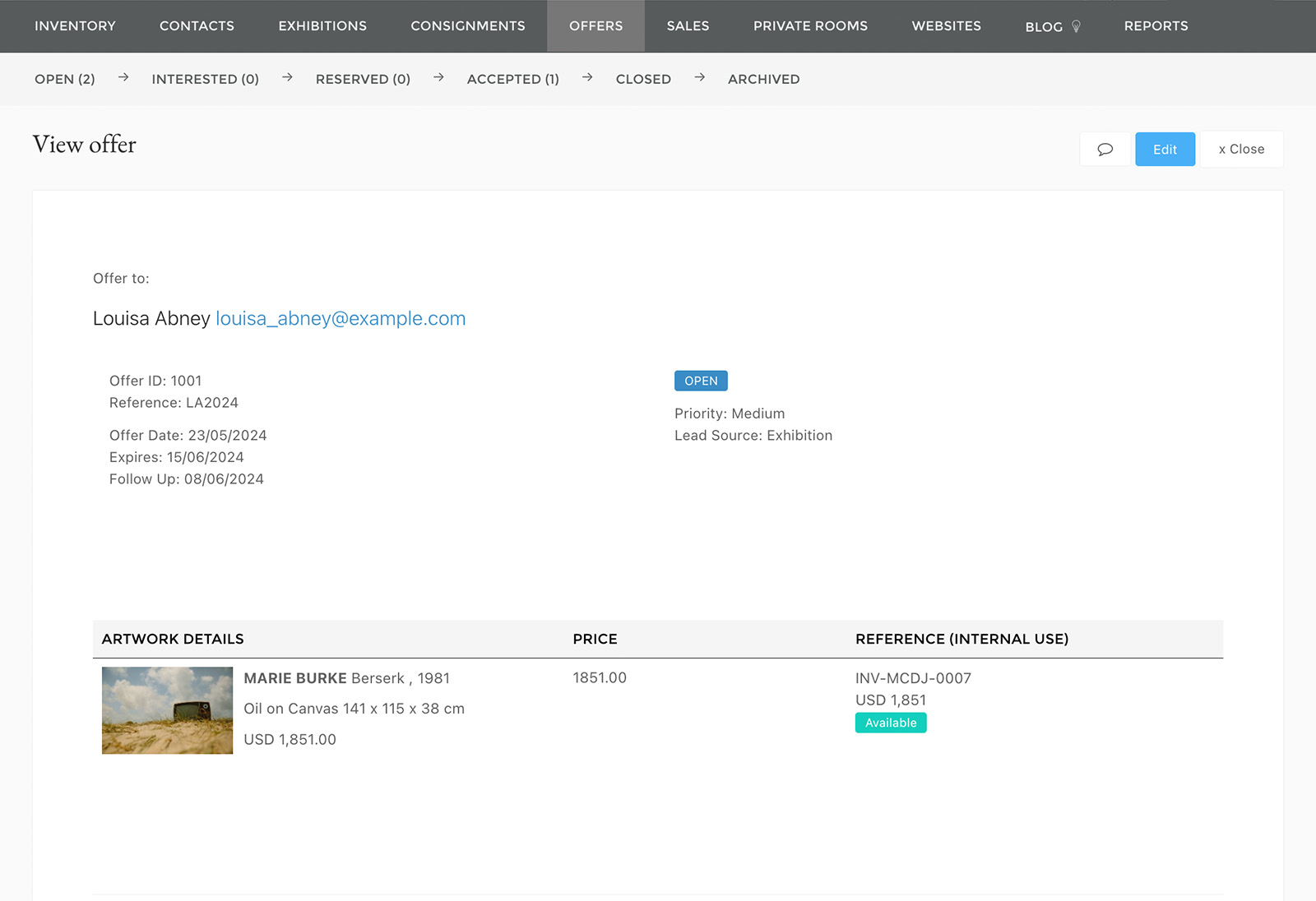Click the Price column header
This screenshot has height=901, width=1316.
coord(595,639)
